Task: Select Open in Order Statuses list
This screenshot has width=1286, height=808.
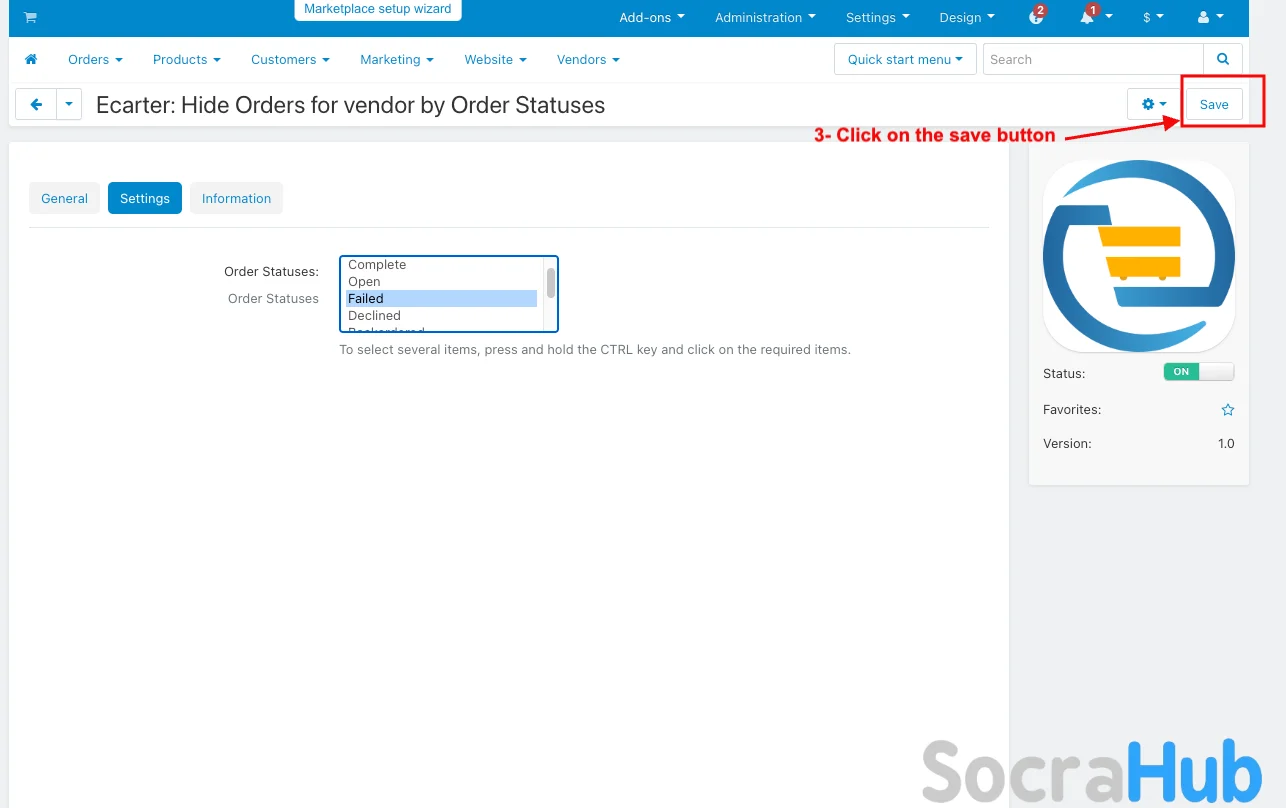Action: (x=441, y=282)
